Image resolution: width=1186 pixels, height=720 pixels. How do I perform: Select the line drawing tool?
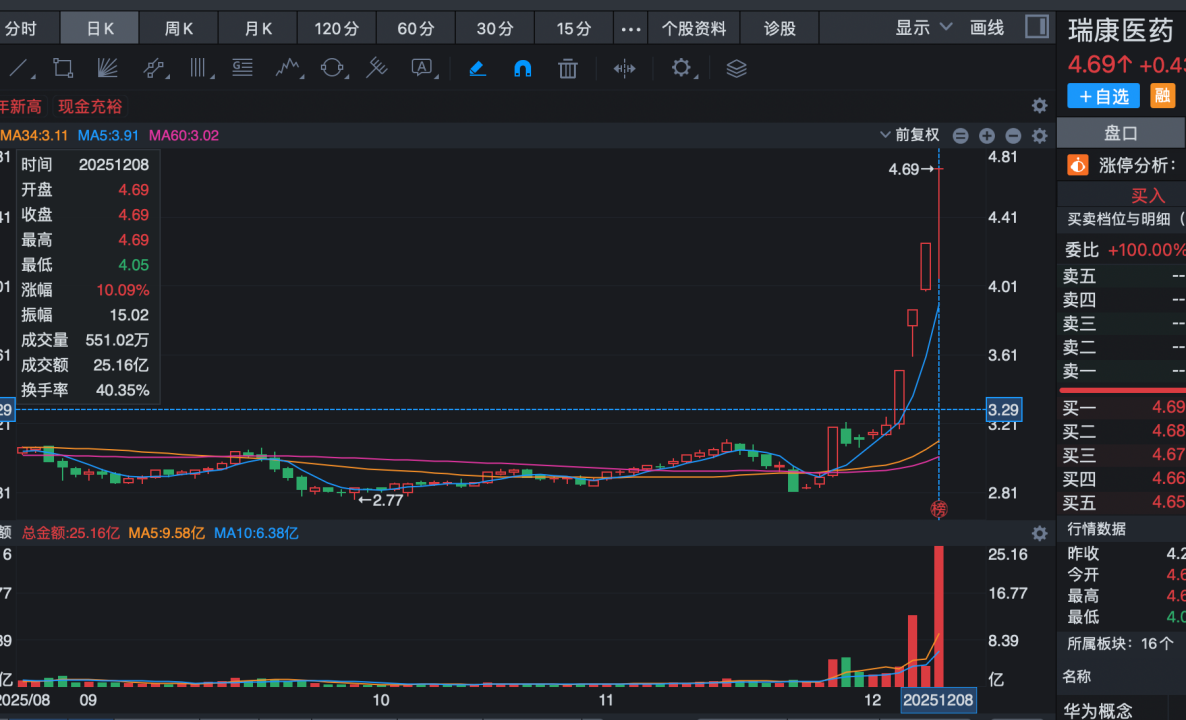pyautogui.click(x=19, y=69)
